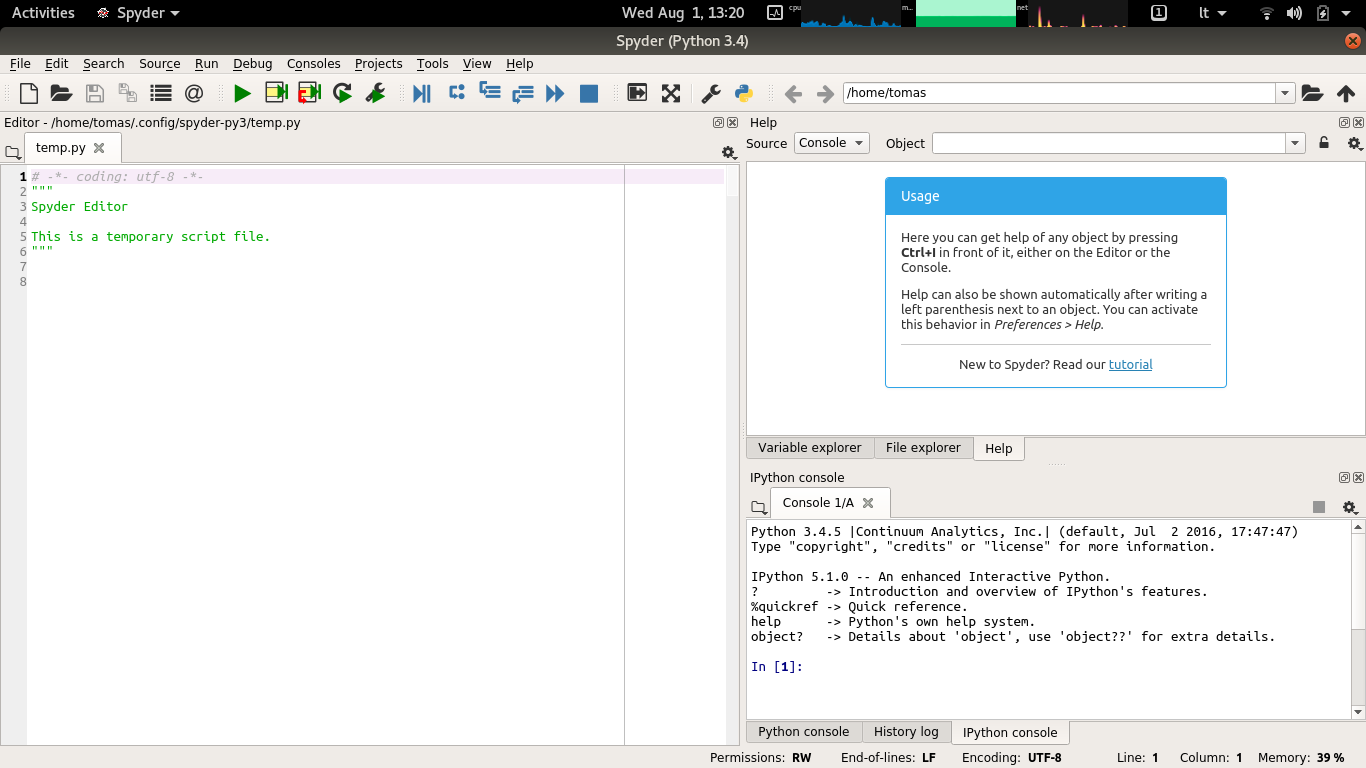This screenshot has height=768, width=1366.
Task: Open the Consoles menu
Action: 314,63
